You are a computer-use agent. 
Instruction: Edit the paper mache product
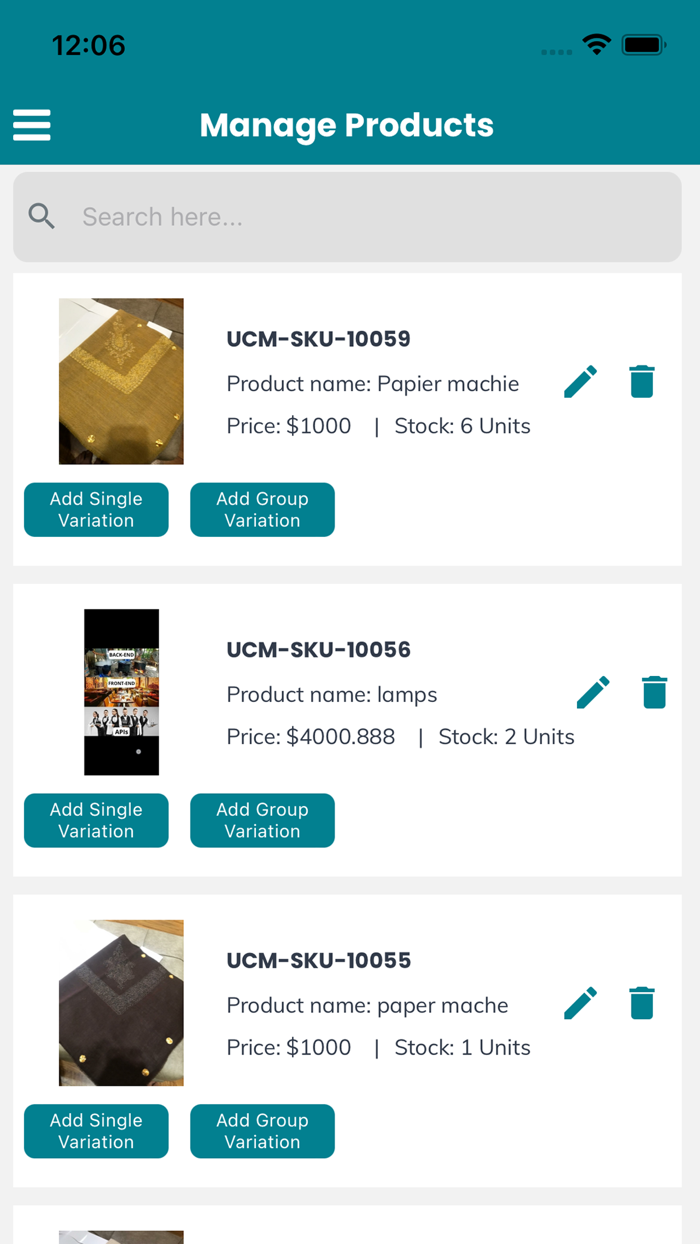pos(580,1002)
